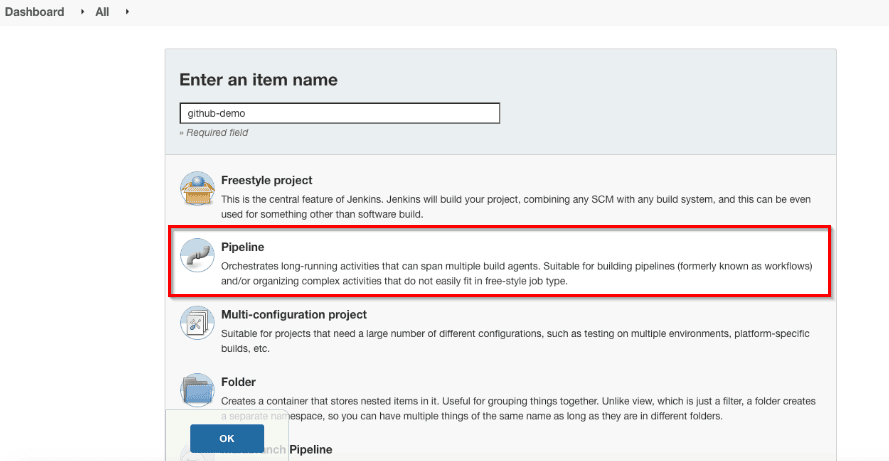Image resolution: width=889 pixels, height=461 pixels.
Task: Confirm with the OK button
Action: click(227, 438)
